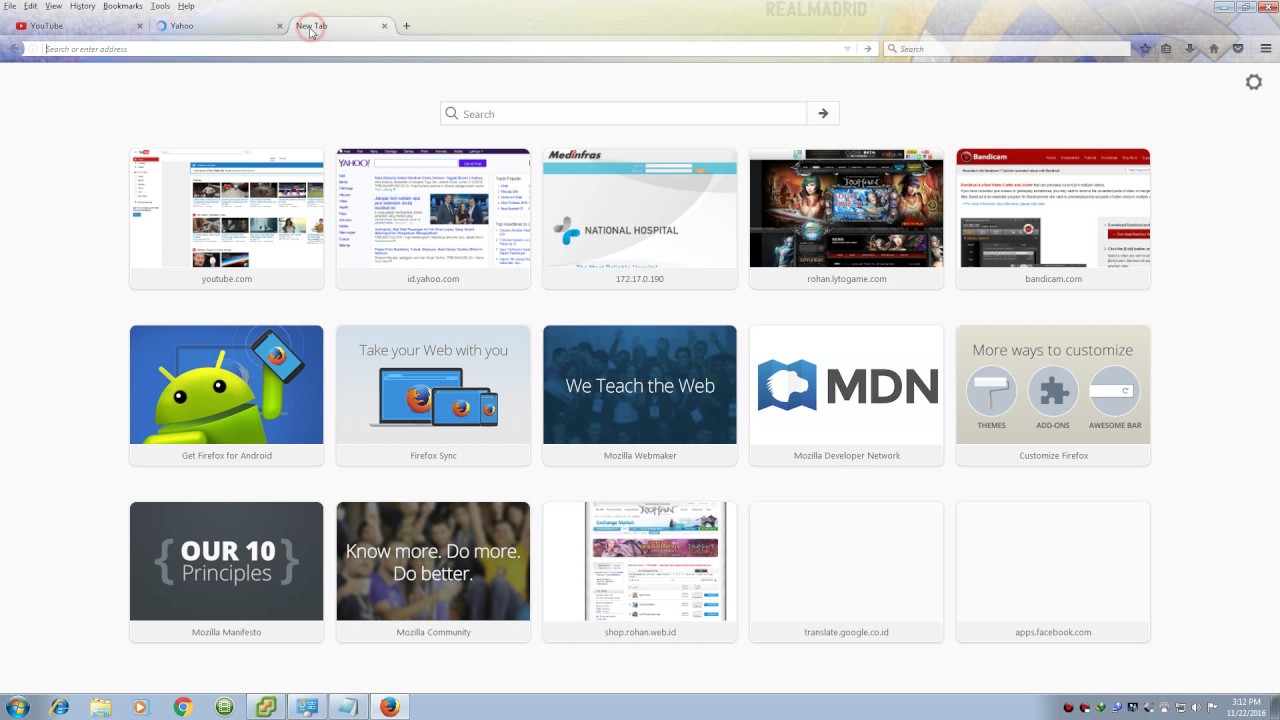
Task: Click the Back navigation arrow
Action: tap(14, 48)
